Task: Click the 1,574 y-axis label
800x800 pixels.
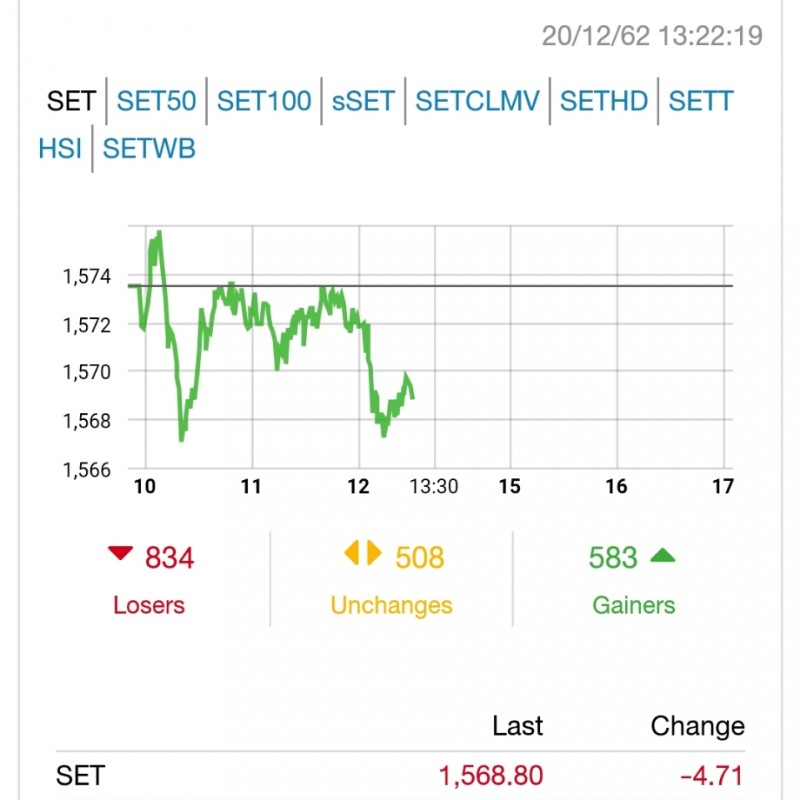Action: 86,277
